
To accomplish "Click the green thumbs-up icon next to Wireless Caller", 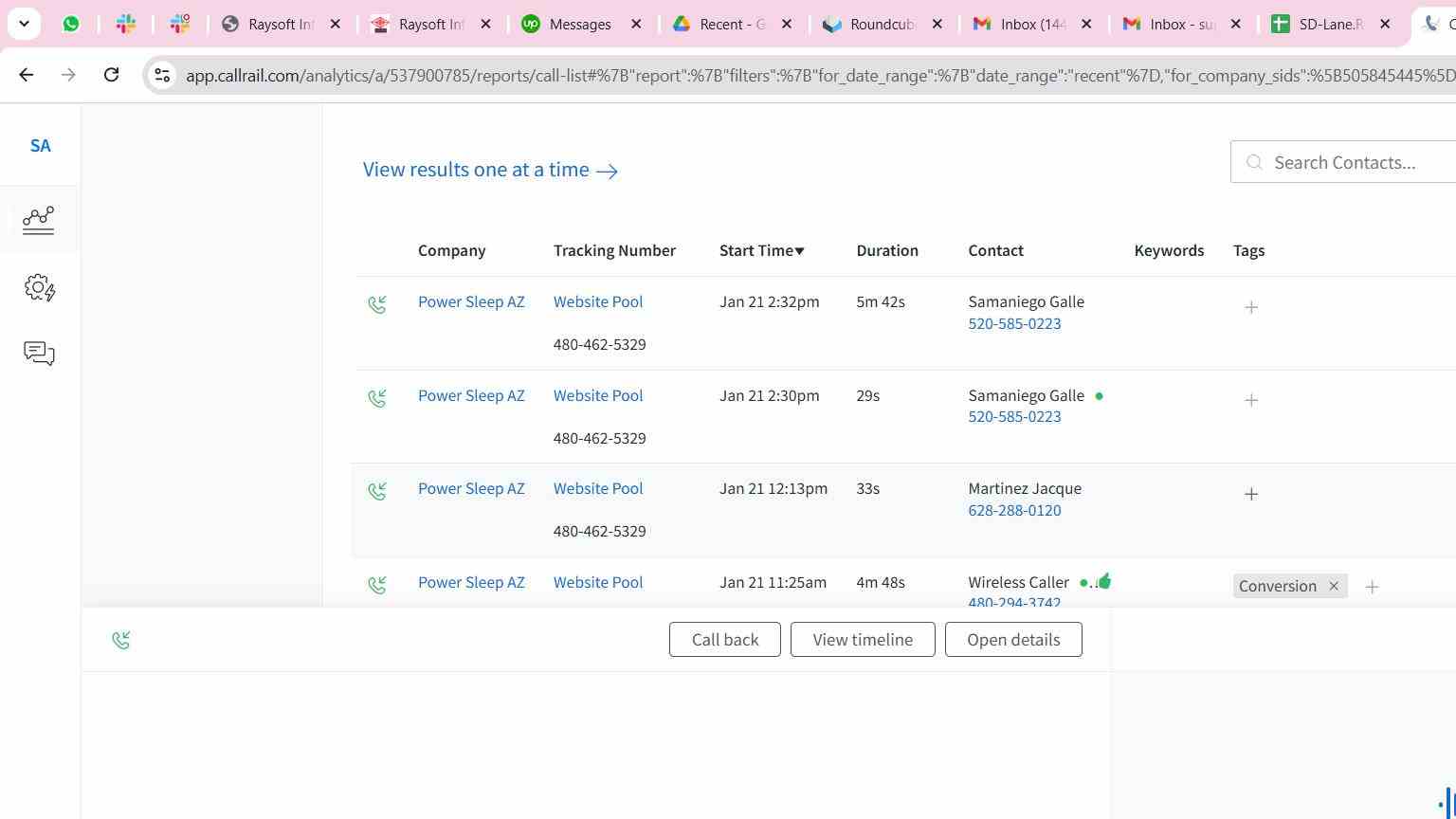I will click(1103, 581).
